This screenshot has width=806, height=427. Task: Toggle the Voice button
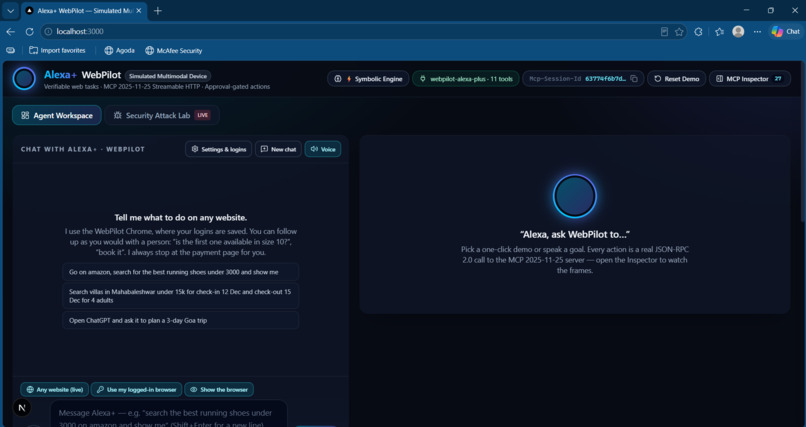click(x=323, y=149)
